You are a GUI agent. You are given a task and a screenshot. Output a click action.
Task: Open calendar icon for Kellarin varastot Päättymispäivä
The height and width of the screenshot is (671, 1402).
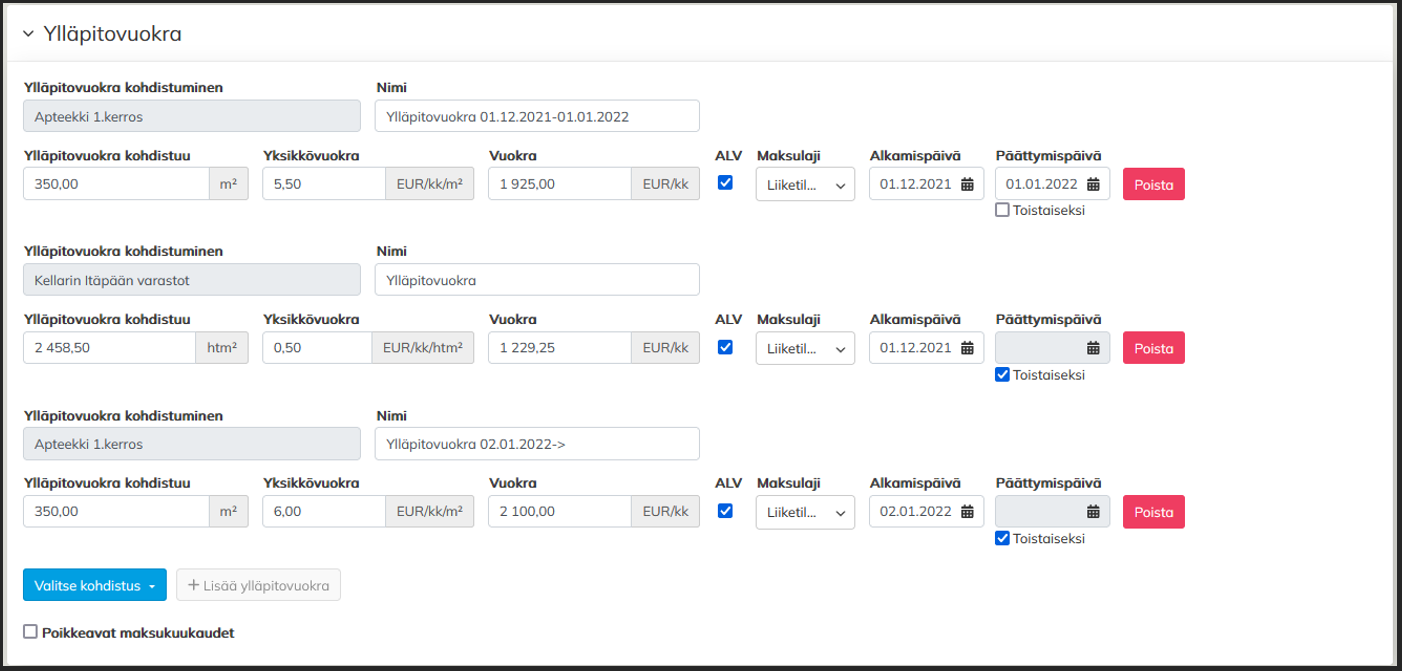1093,348
